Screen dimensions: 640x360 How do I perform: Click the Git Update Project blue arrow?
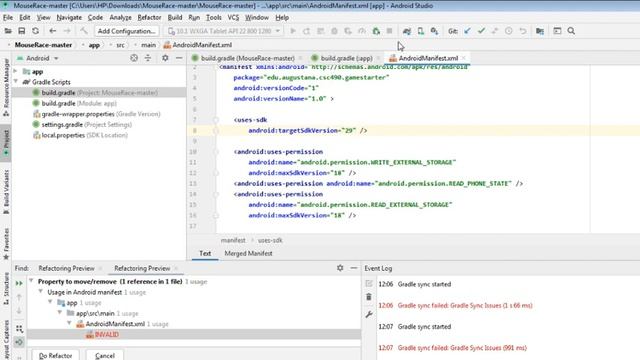pos(467,31)
